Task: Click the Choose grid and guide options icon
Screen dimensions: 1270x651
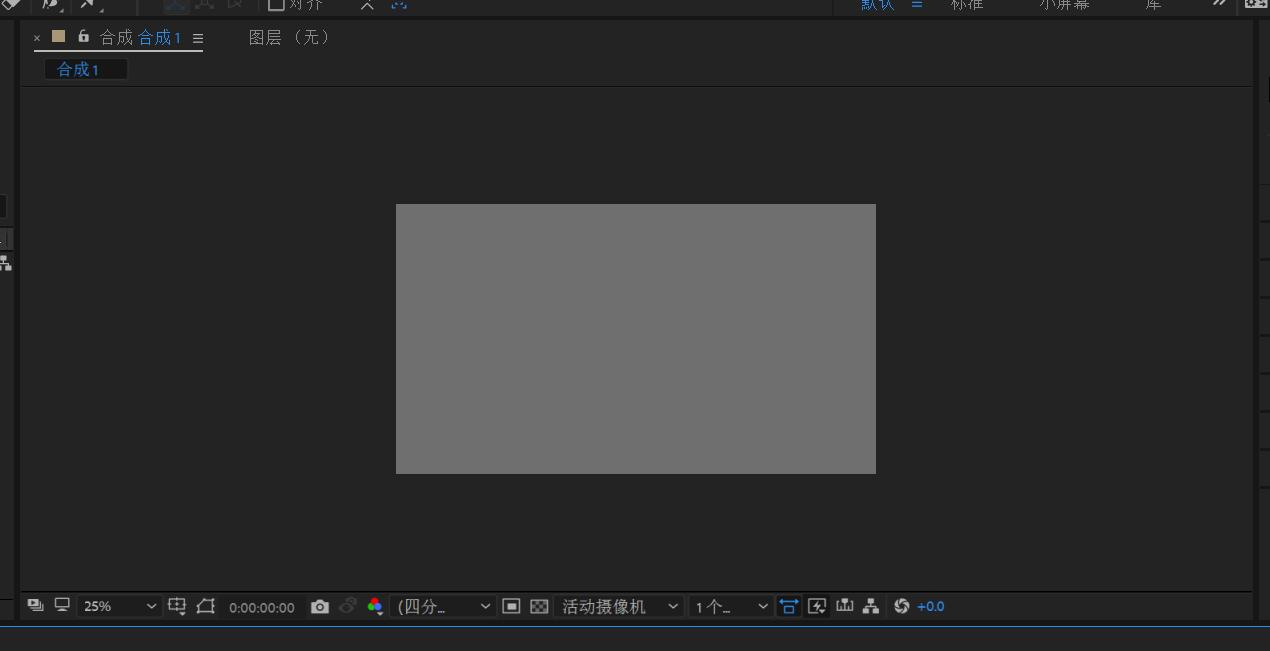Action: [177, 606]
